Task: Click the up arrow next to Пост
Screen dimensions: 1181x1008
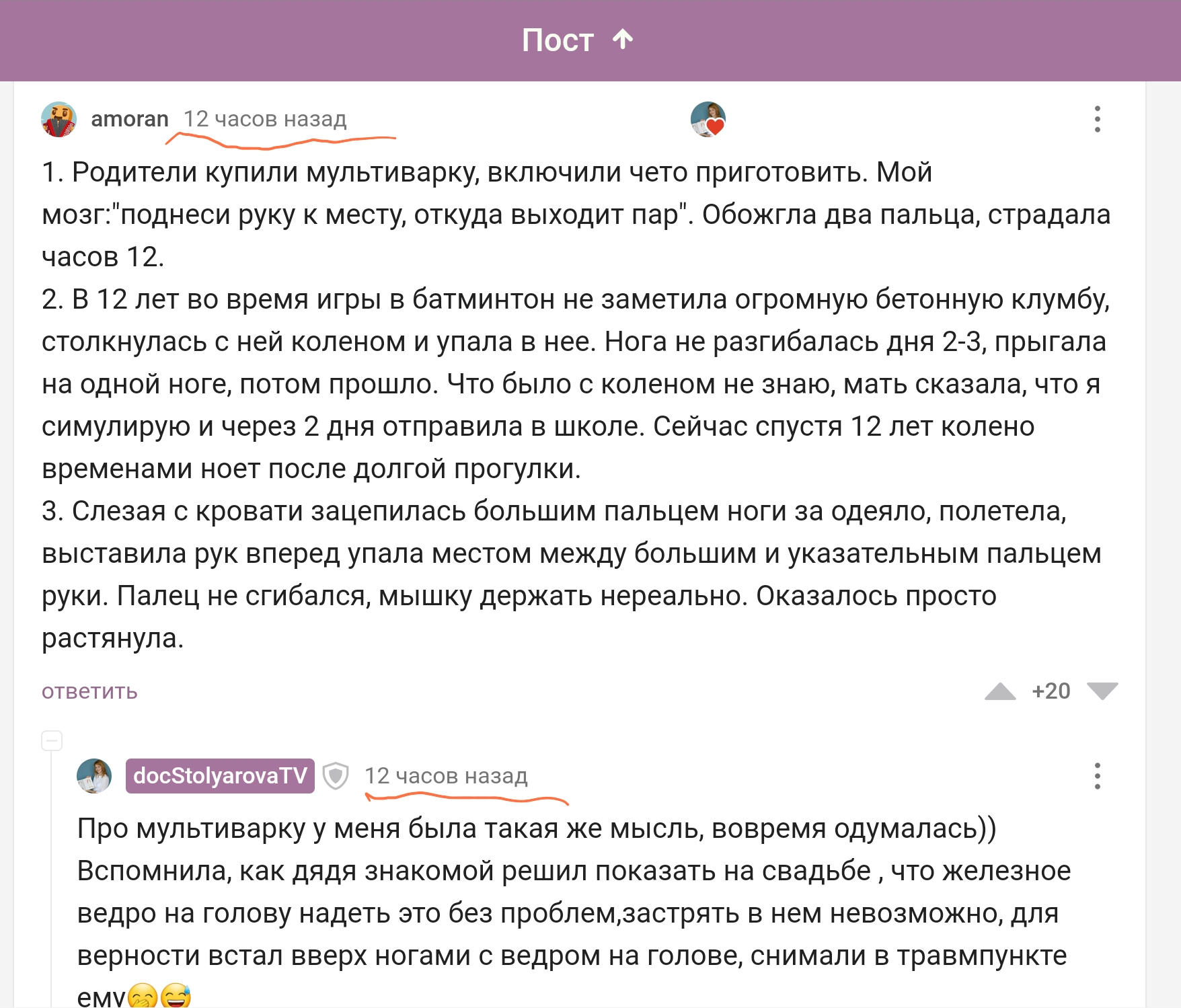Action: coord(623,40)
